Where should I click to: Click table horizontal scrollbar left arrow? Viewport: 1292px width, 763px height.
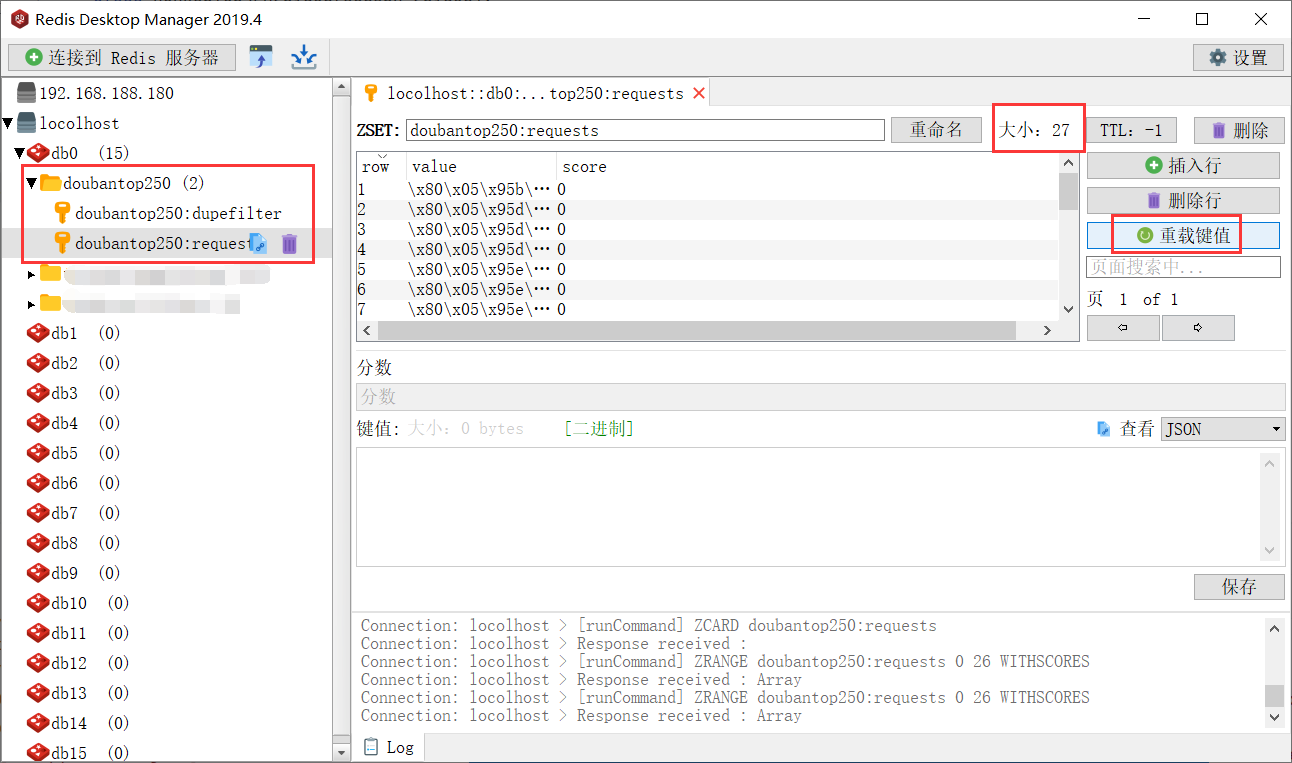(x=367, y=330)
